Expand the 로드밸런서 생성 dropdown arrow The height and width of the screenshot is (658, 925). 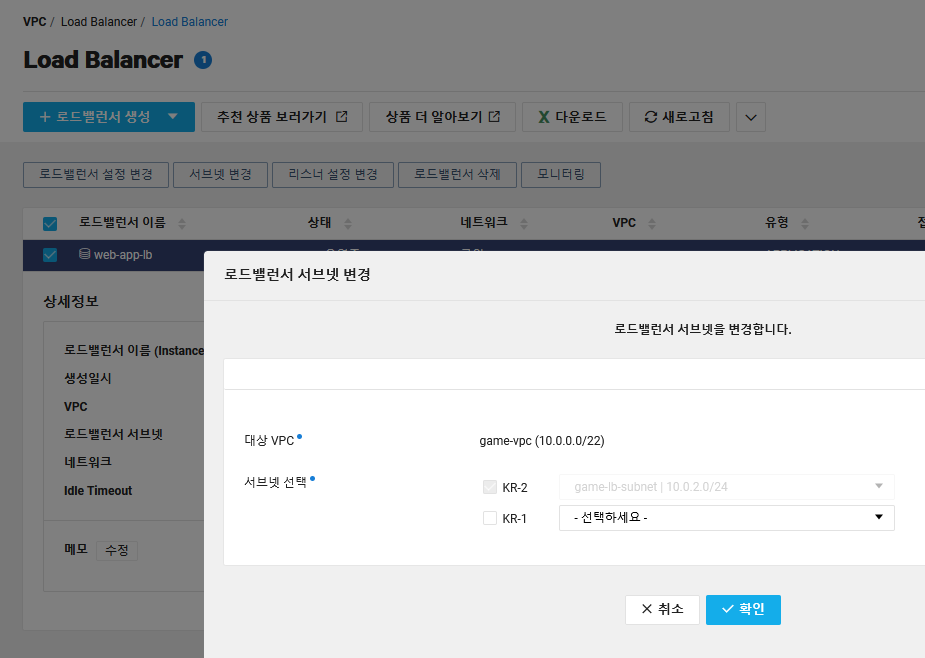coord(173,117)
